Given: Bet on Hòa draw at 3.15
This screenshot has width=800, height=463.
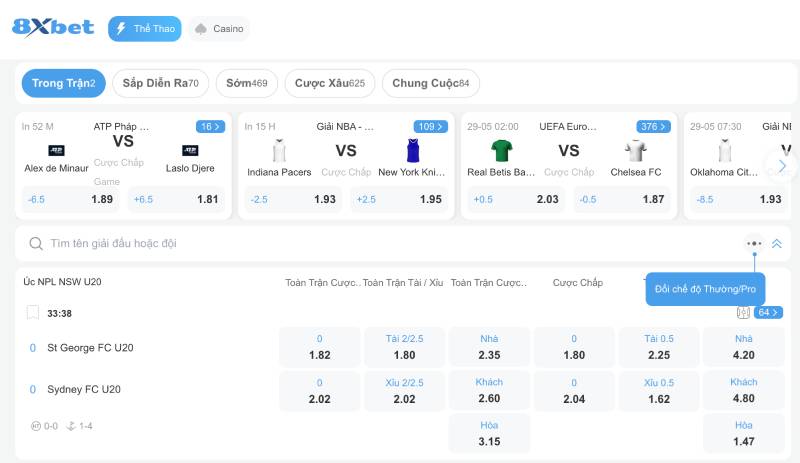Looking at the screenshot, I should point(489,433).
